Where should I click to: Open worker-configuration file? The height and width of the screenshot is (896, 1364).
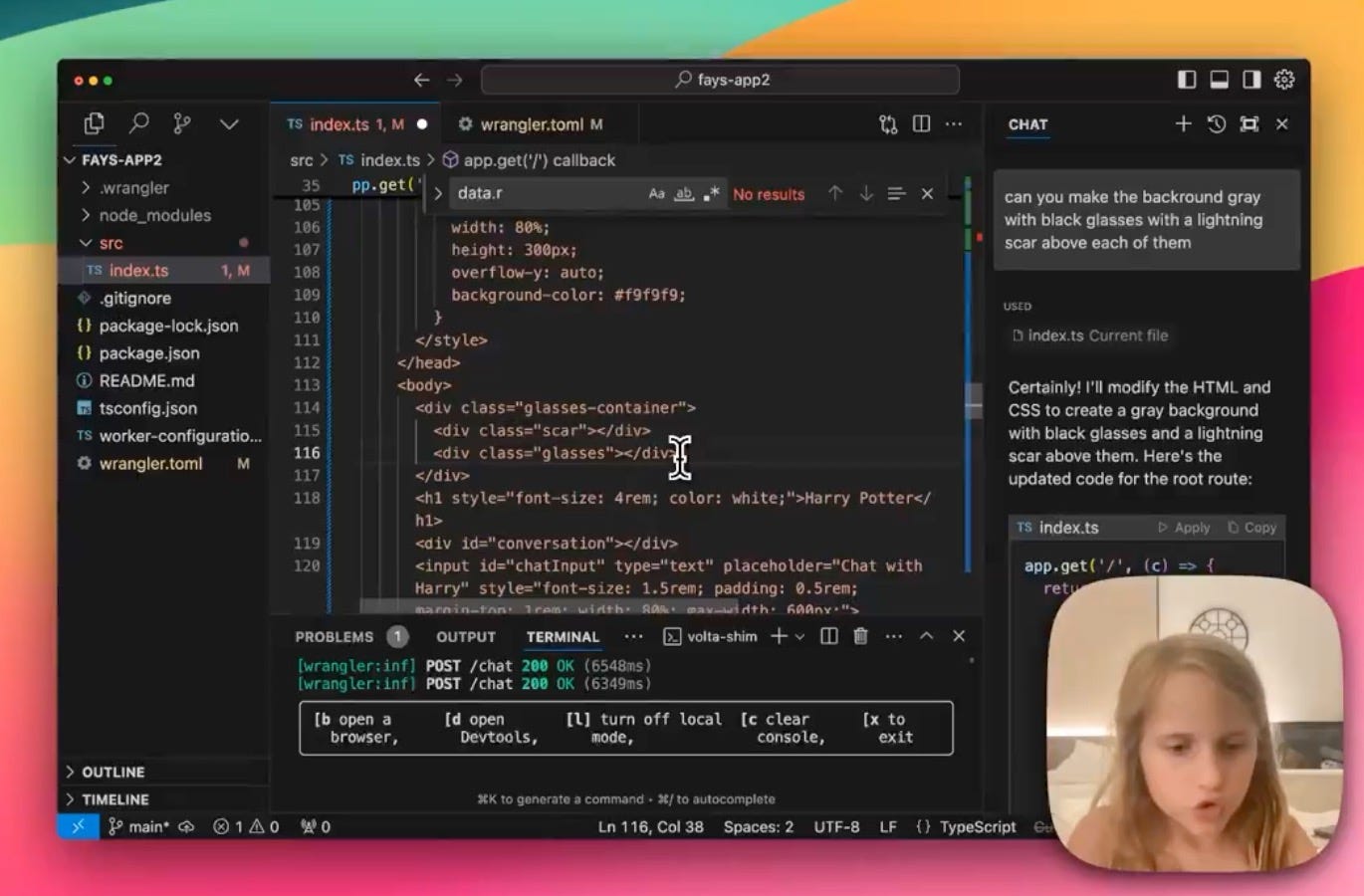163,435
